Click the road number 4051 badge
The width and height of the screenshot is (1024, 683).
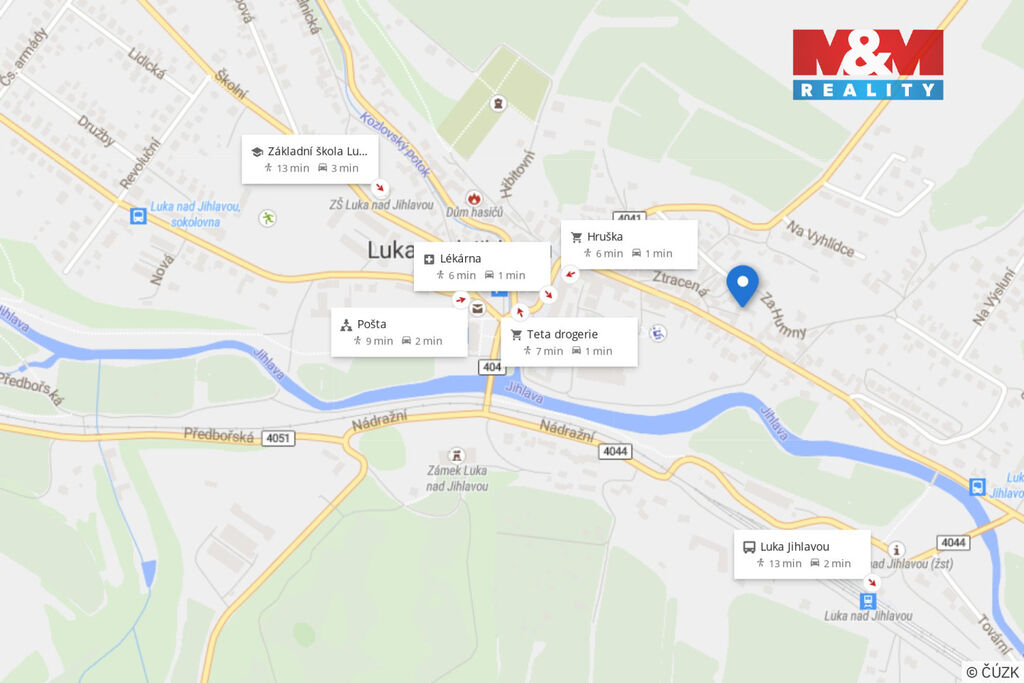point(278,438)
